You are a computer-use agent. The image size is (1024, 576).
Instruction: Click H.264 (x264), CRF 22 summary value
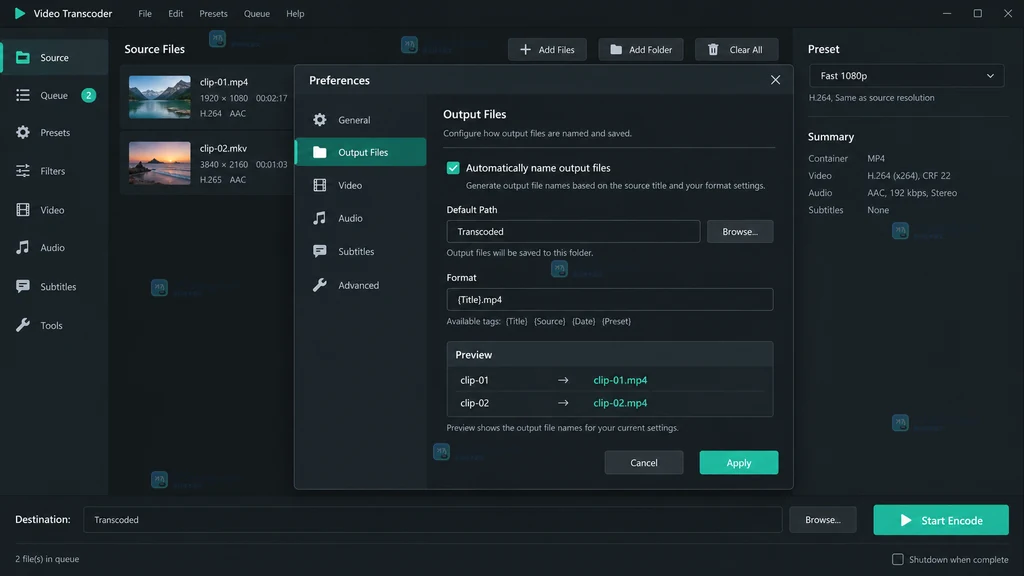909,176
